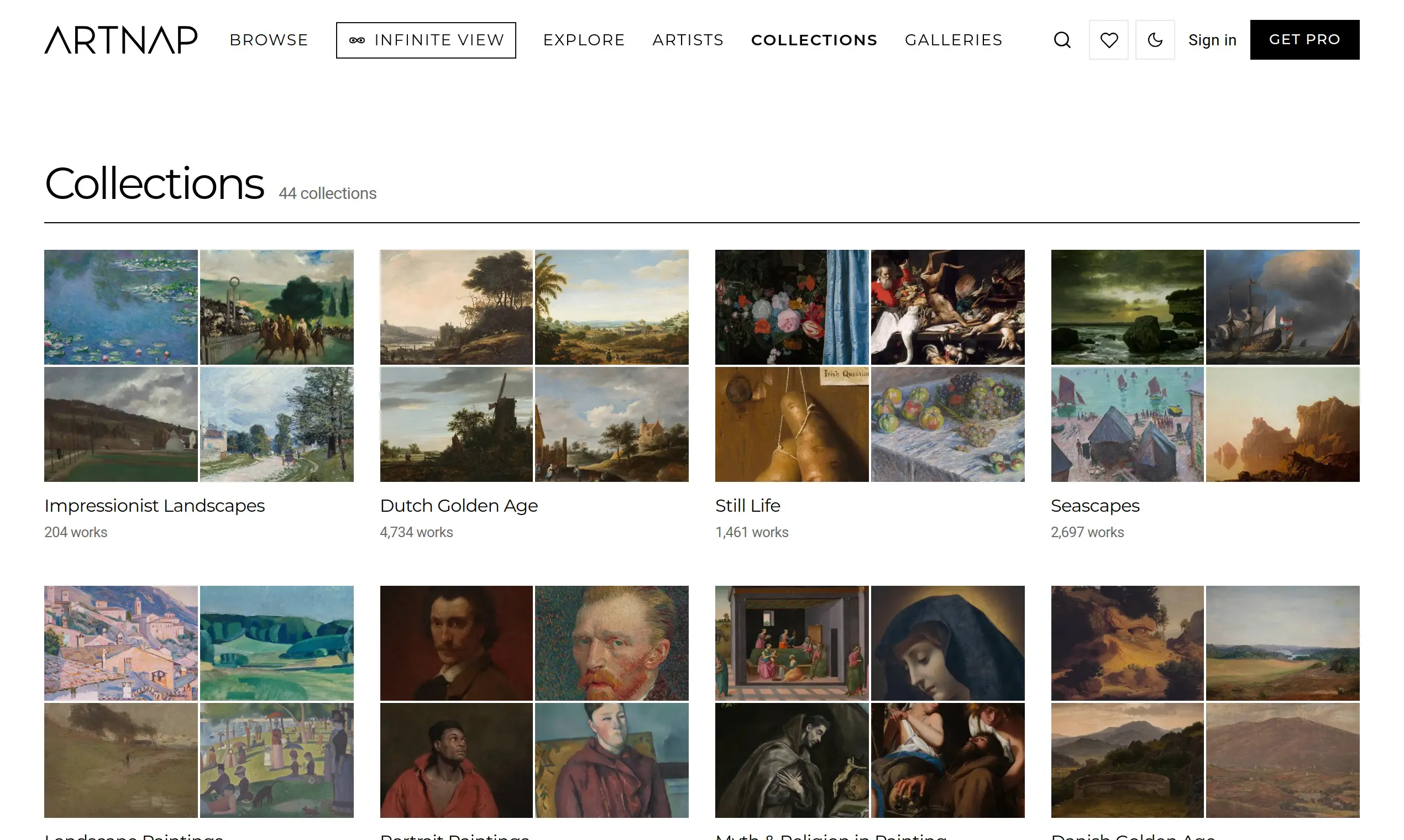
Task: Click the '2,697 works' text
Action: [1087, 532]
